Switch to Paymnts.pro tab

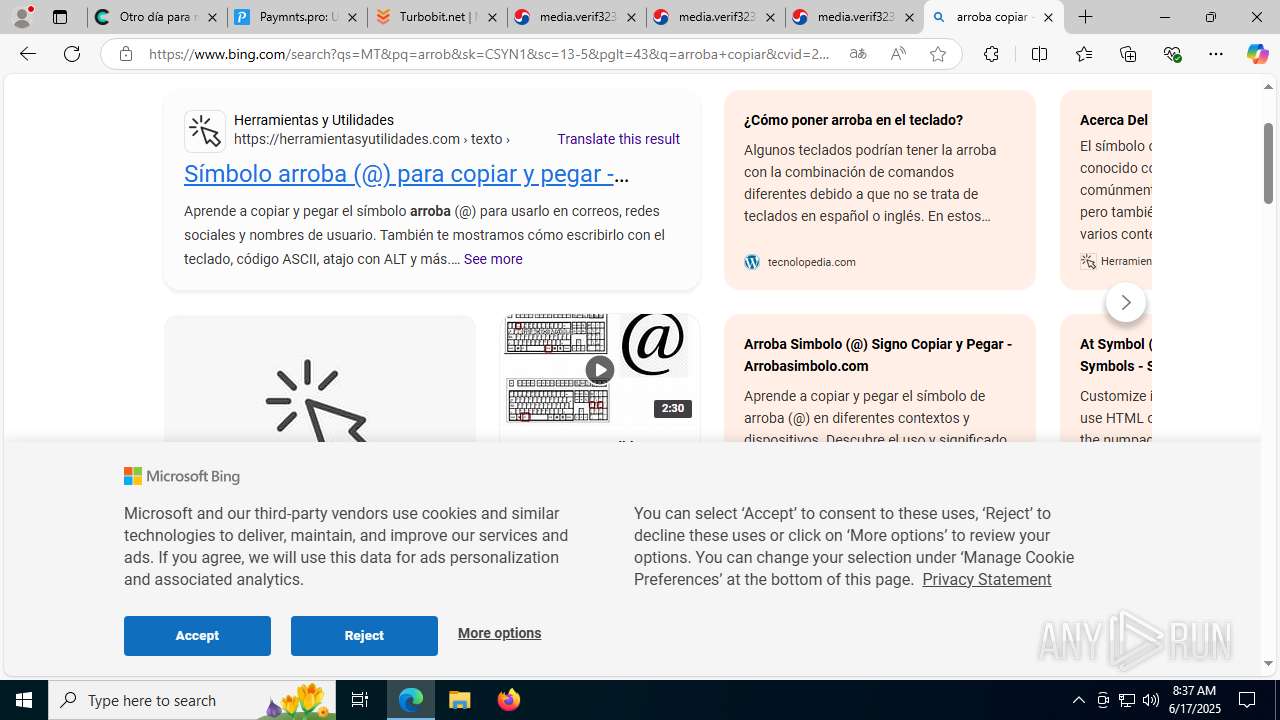pyautogui.click(x=297, y=17)
